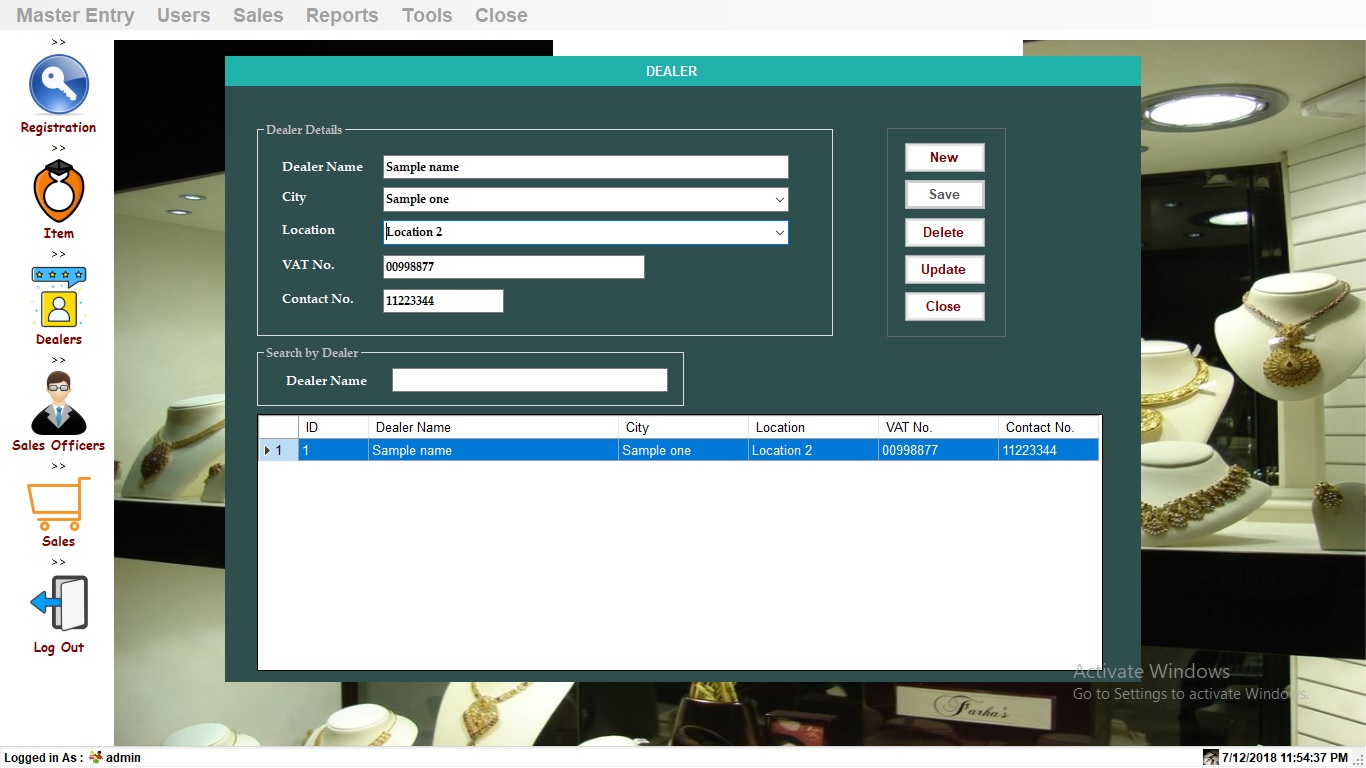Image resolution: width=1366 pixels, height=768 pixels.
Task: Click the New button
Action: [944, 157]
